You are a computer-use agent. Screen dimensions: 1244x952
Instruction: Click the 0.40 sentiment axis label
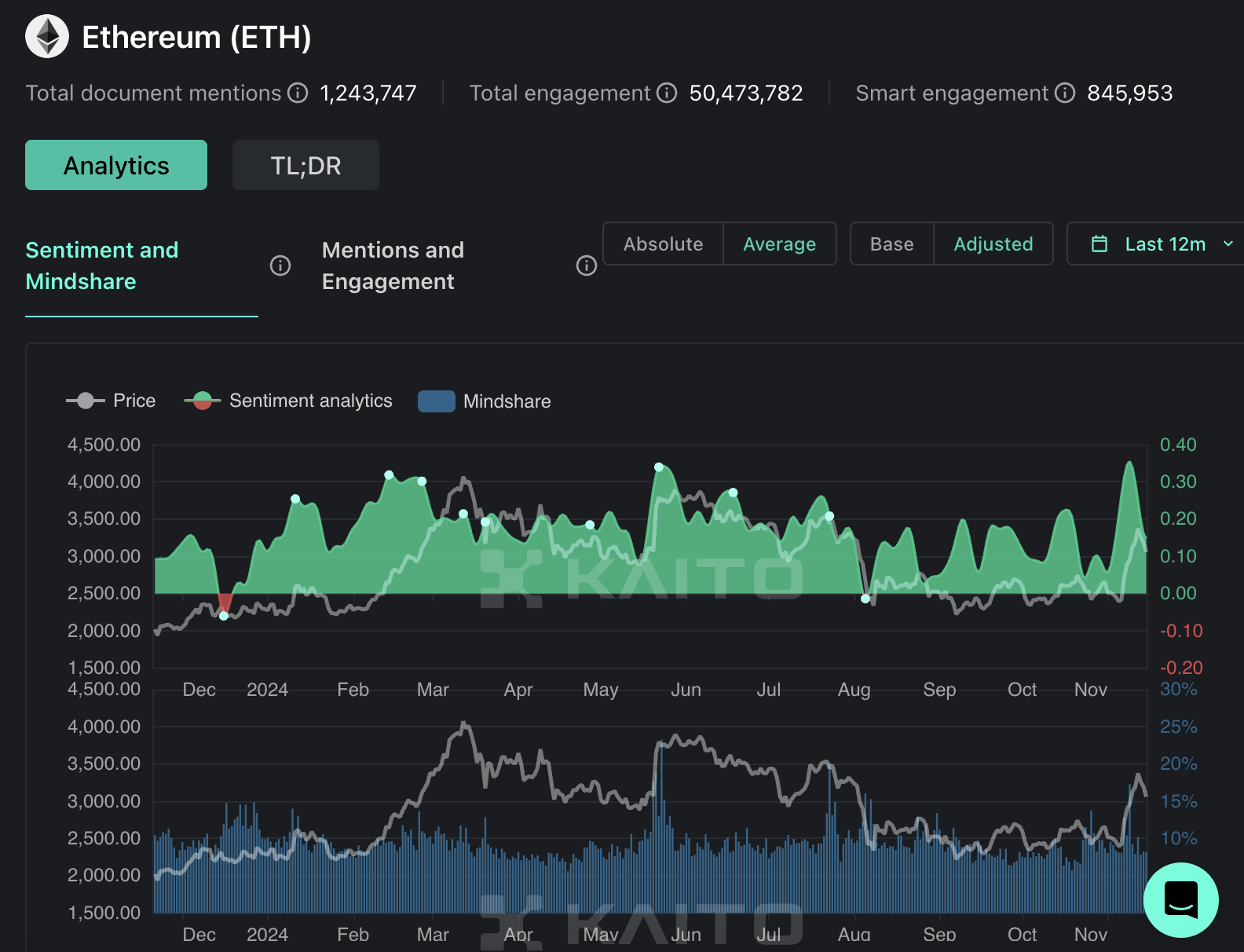point(1178,445)
